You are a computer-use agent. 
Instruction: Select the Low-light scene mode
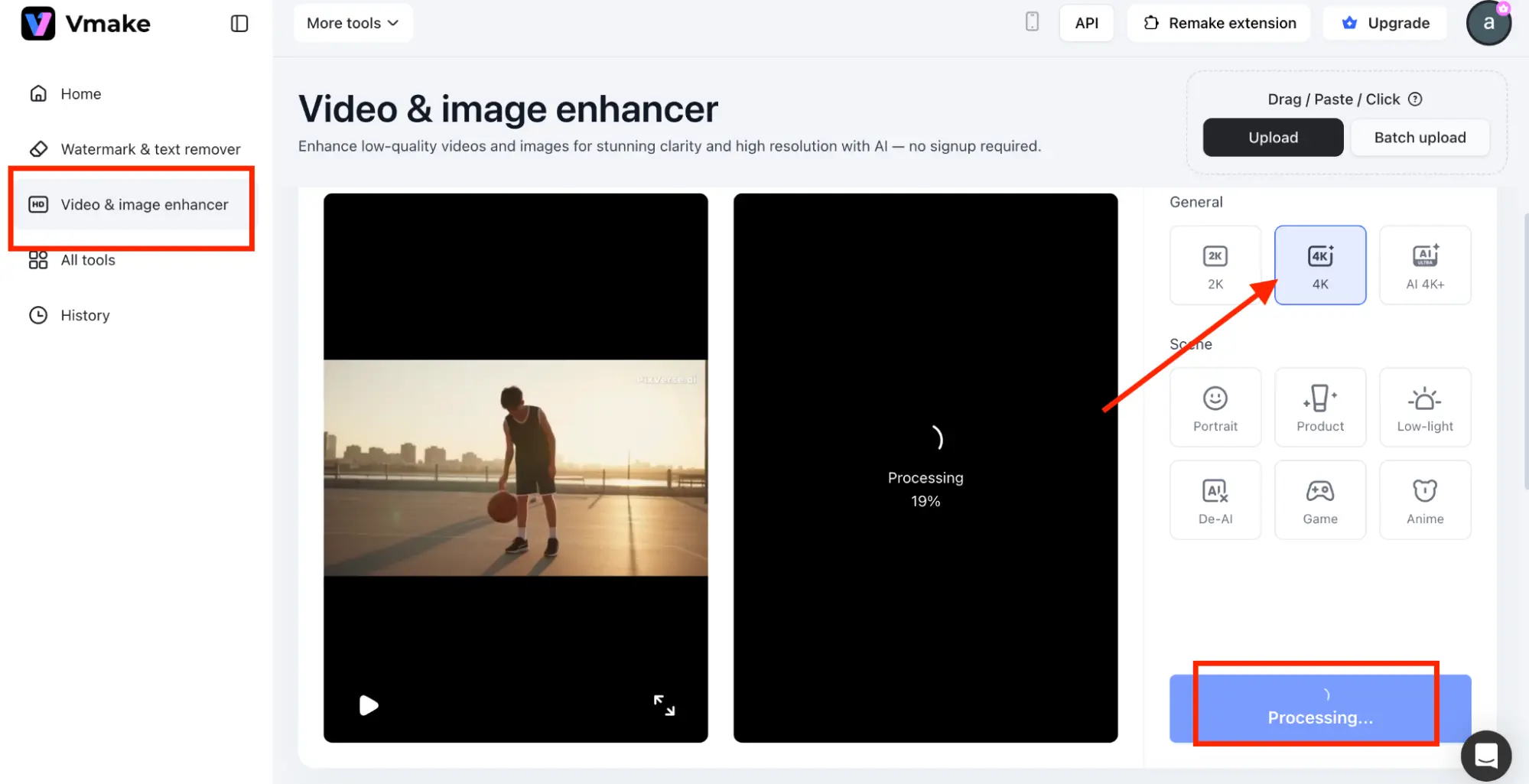pos(1424,408)
